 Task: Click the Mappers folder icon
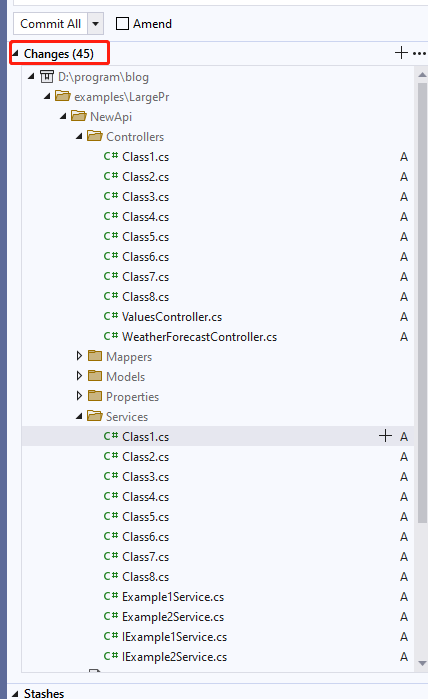[x=95, y=356]
